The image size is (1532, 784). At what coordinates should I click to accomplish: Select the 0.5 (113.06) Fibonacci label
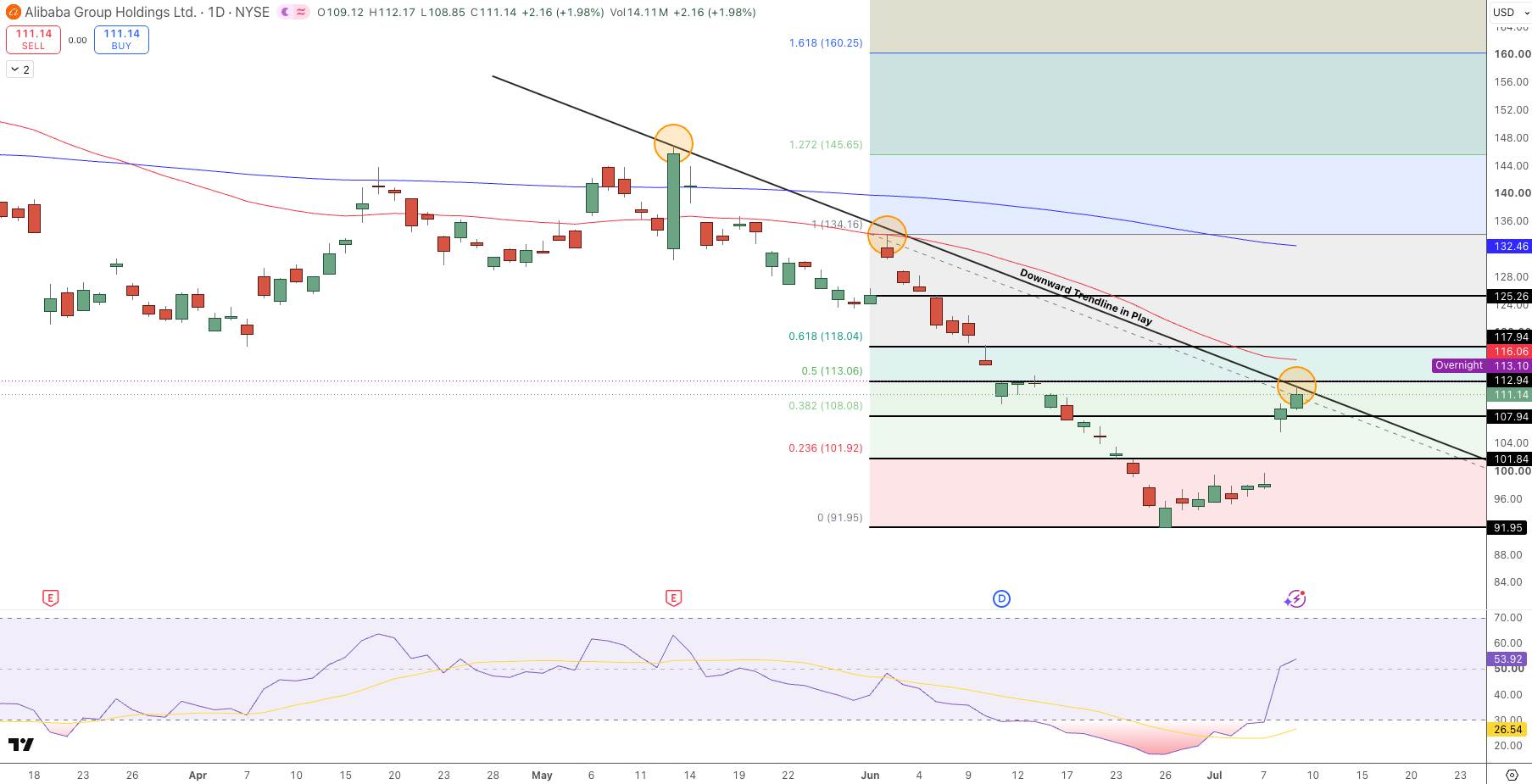[x=832, y=370]
